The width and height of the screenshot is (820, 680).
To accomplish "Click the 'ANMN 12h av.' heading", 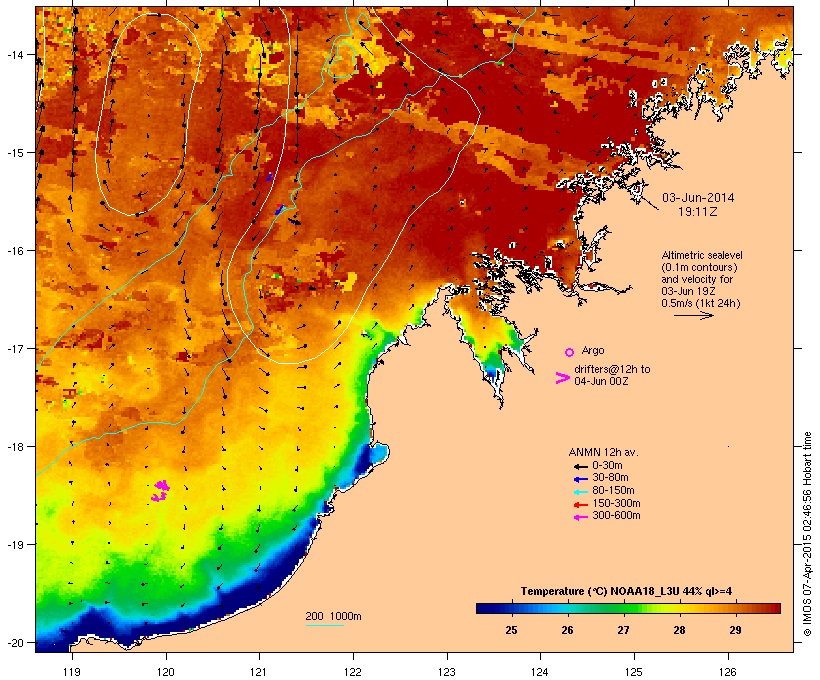I will click(x=603, y=452).
